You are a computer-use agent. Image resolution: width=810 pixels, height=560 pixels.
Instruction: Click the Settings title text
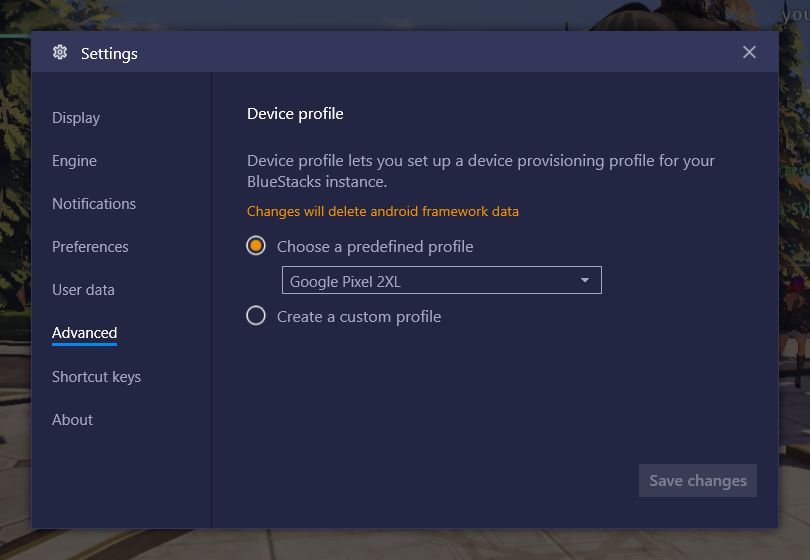click(x=109, y=53)
